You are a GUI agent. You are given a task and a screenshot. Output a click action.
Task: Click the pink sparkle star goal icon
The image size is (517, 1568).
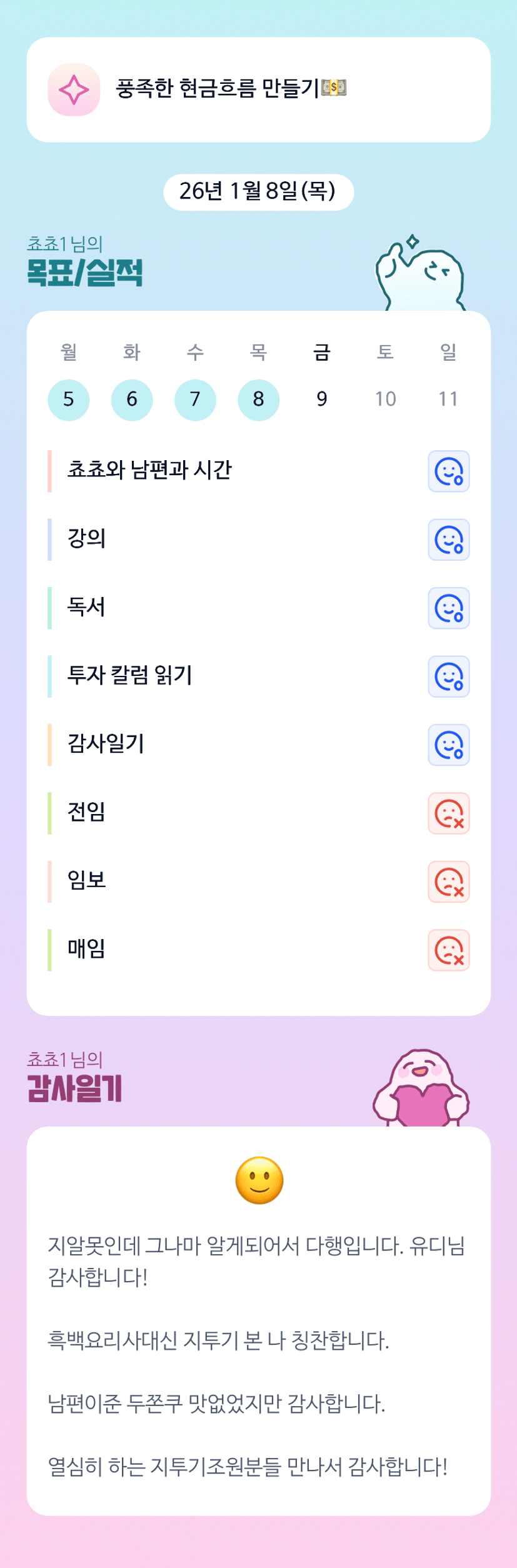(x=74, y=90)
